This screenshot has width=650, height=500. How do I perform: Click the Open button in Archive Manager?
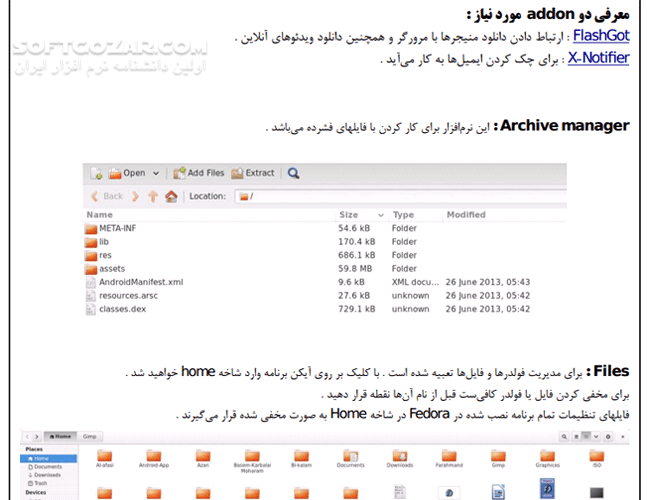(128, 173)
